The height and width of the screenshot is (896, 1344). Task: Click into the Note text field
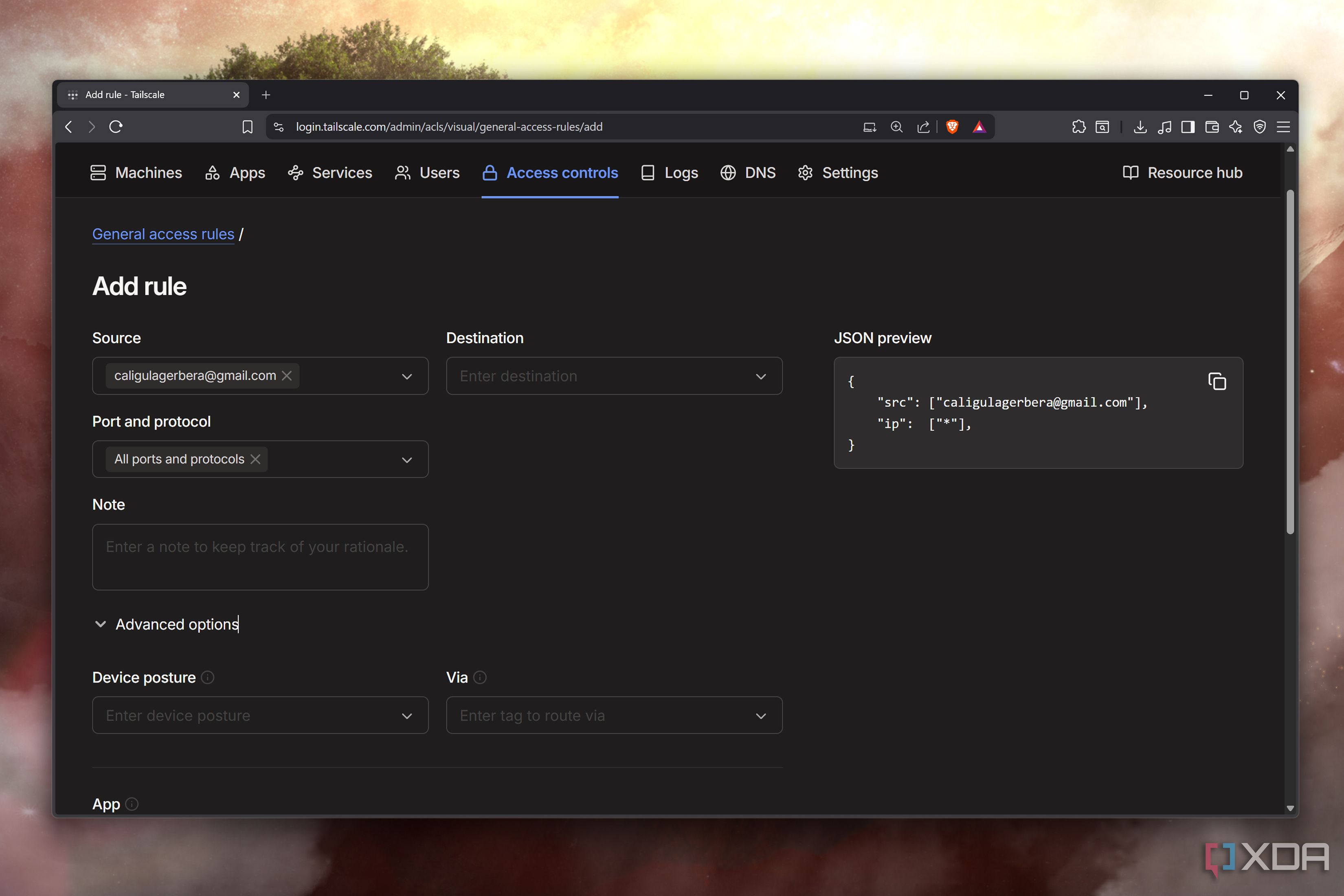pos(260,557)
